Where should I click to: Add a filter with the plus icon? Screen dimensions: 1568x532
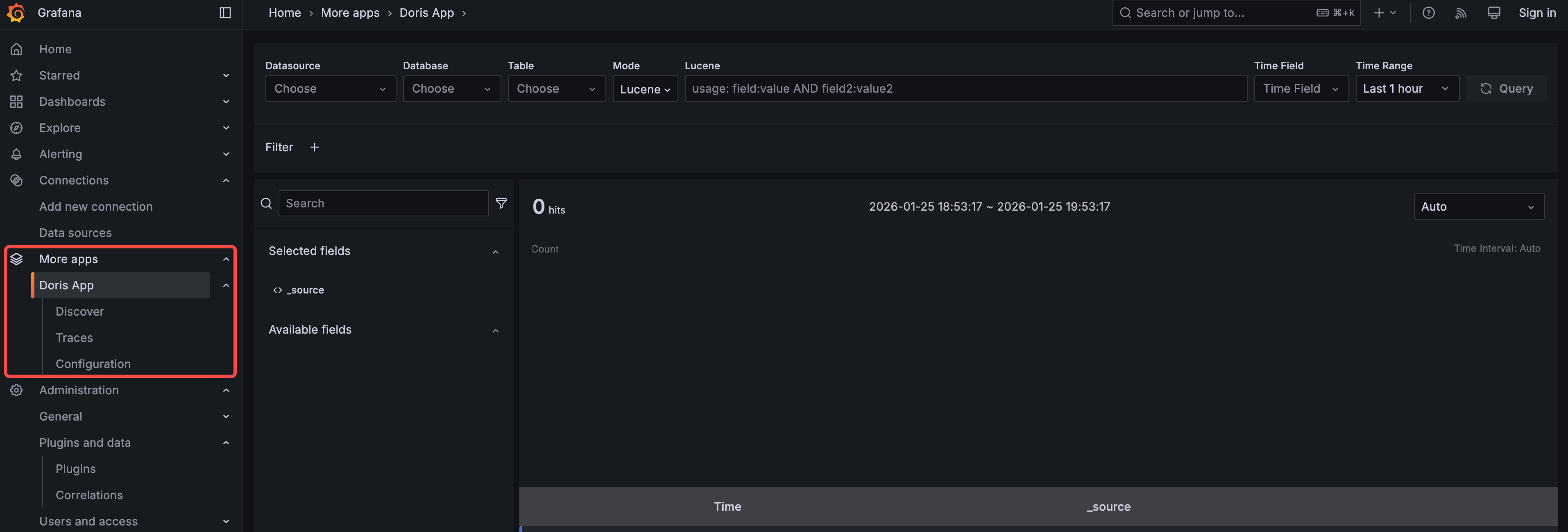tap(314, 147)
